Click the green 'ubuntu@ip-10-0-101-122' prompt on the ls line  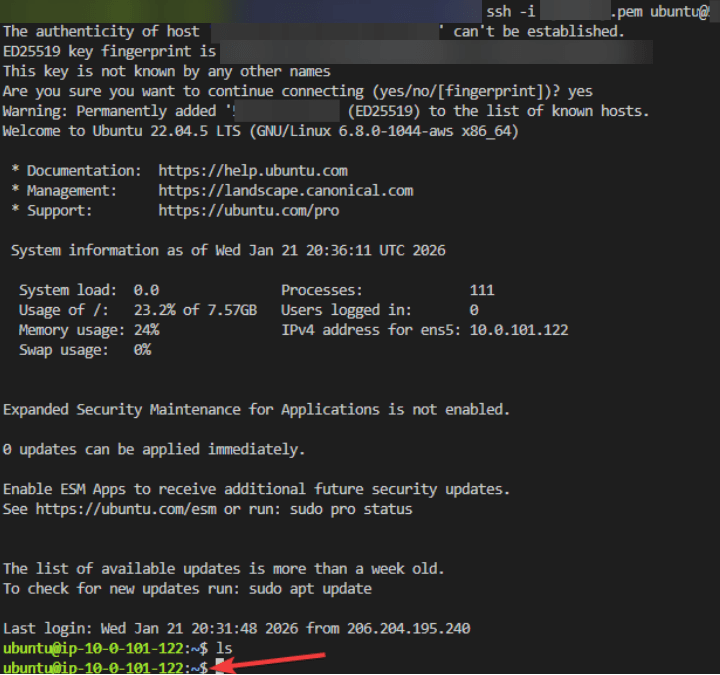95,649
